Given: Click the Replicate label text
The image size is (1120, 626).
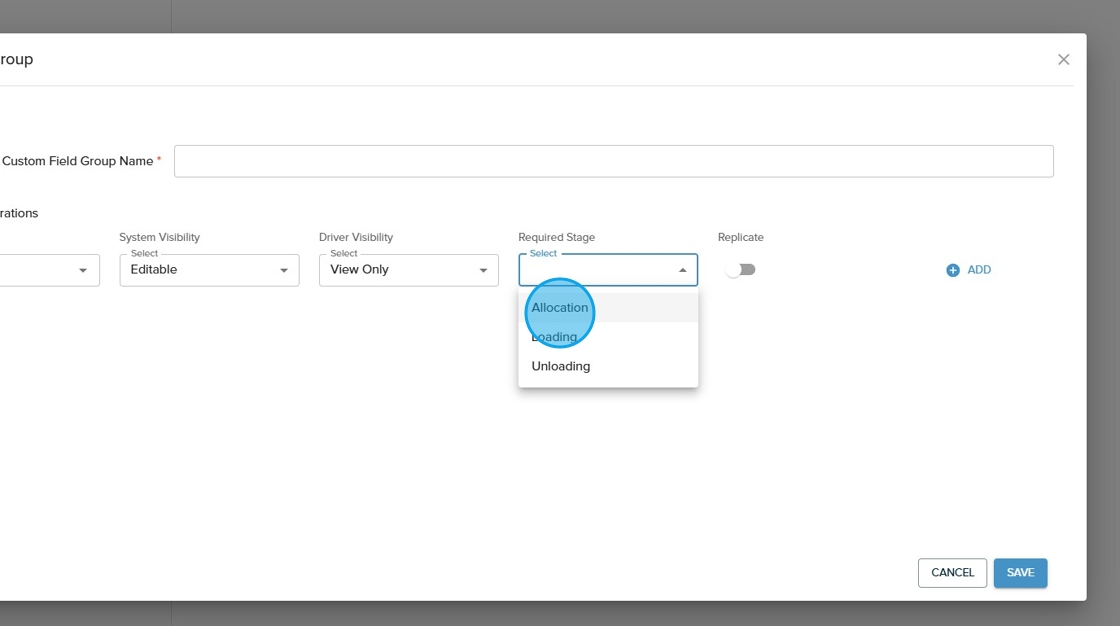Looking at the screenshot, I should pos(740,238).
